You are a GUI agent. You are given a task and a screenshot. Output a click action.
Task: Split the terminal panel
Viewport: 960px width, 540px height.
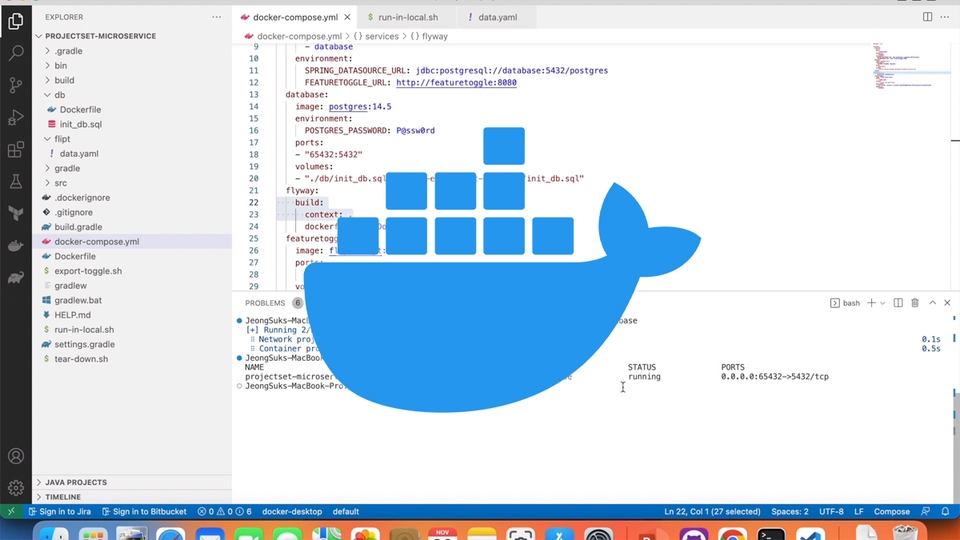898,303
